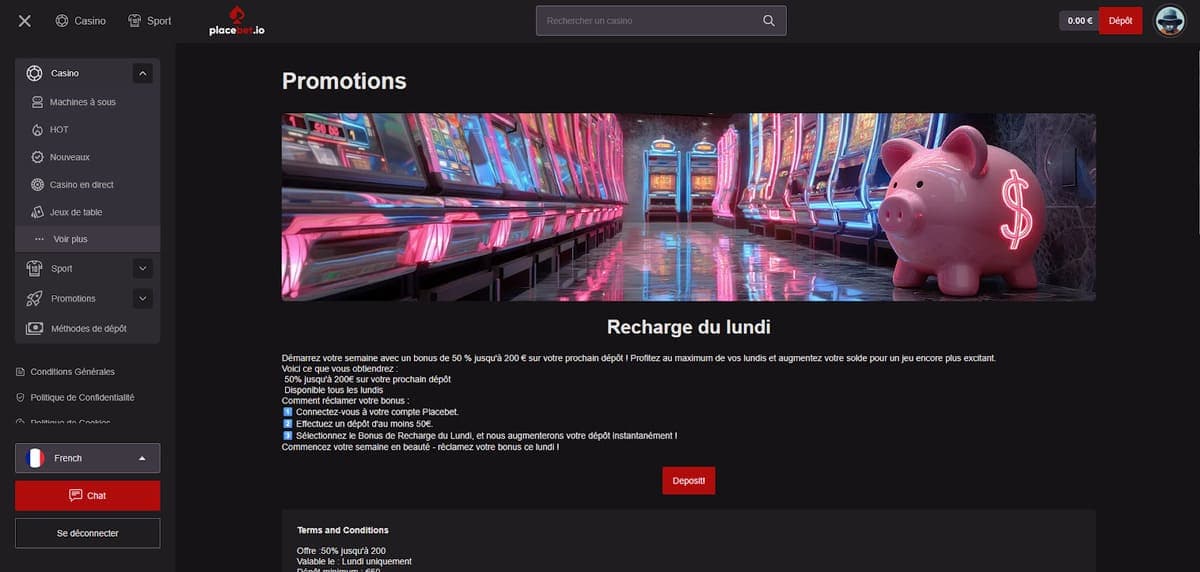View the 0.00 € balance

coord(1079,21)
